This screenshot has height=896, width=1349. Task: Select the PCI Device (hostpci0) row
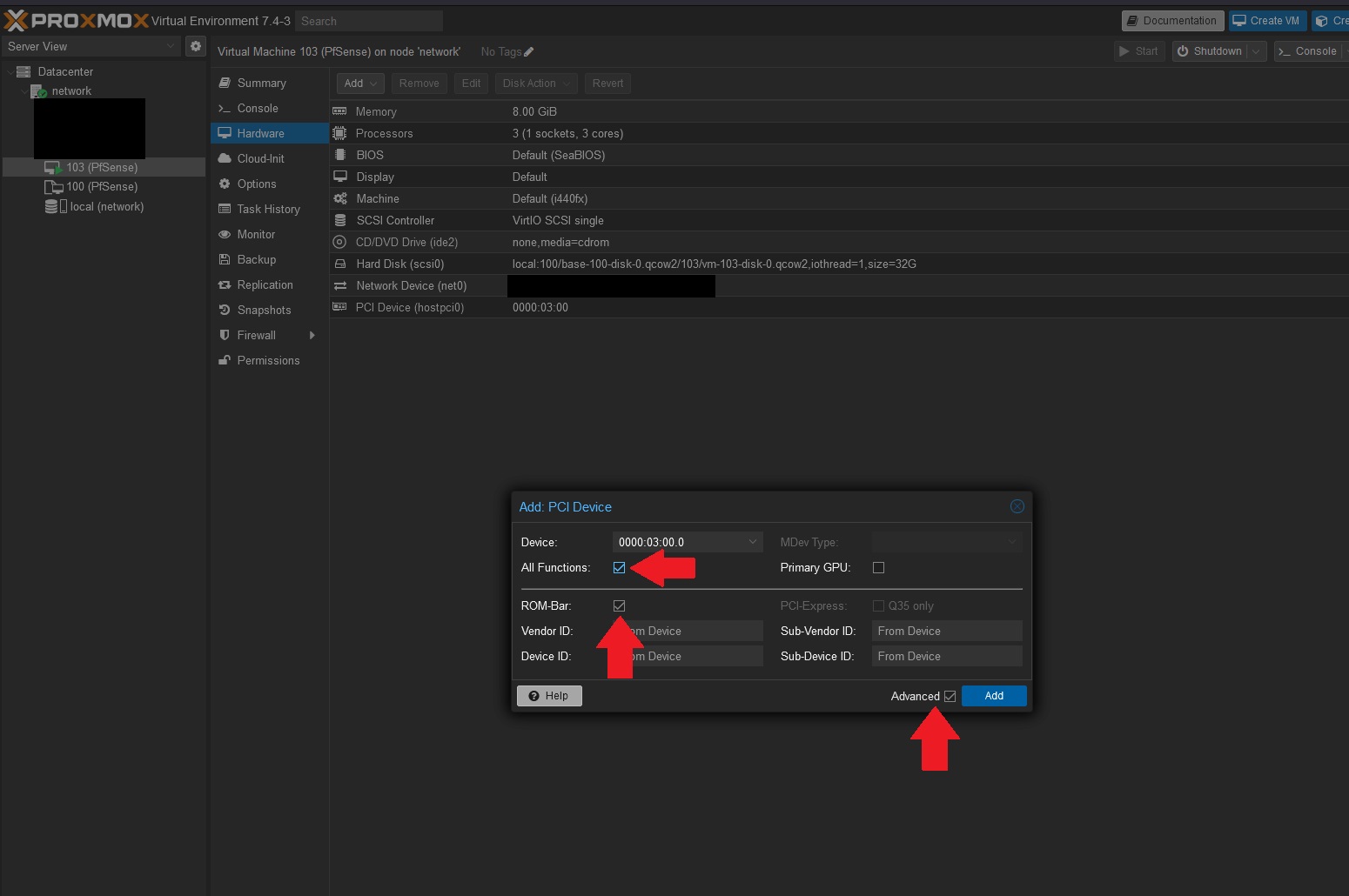pos(839,307)
